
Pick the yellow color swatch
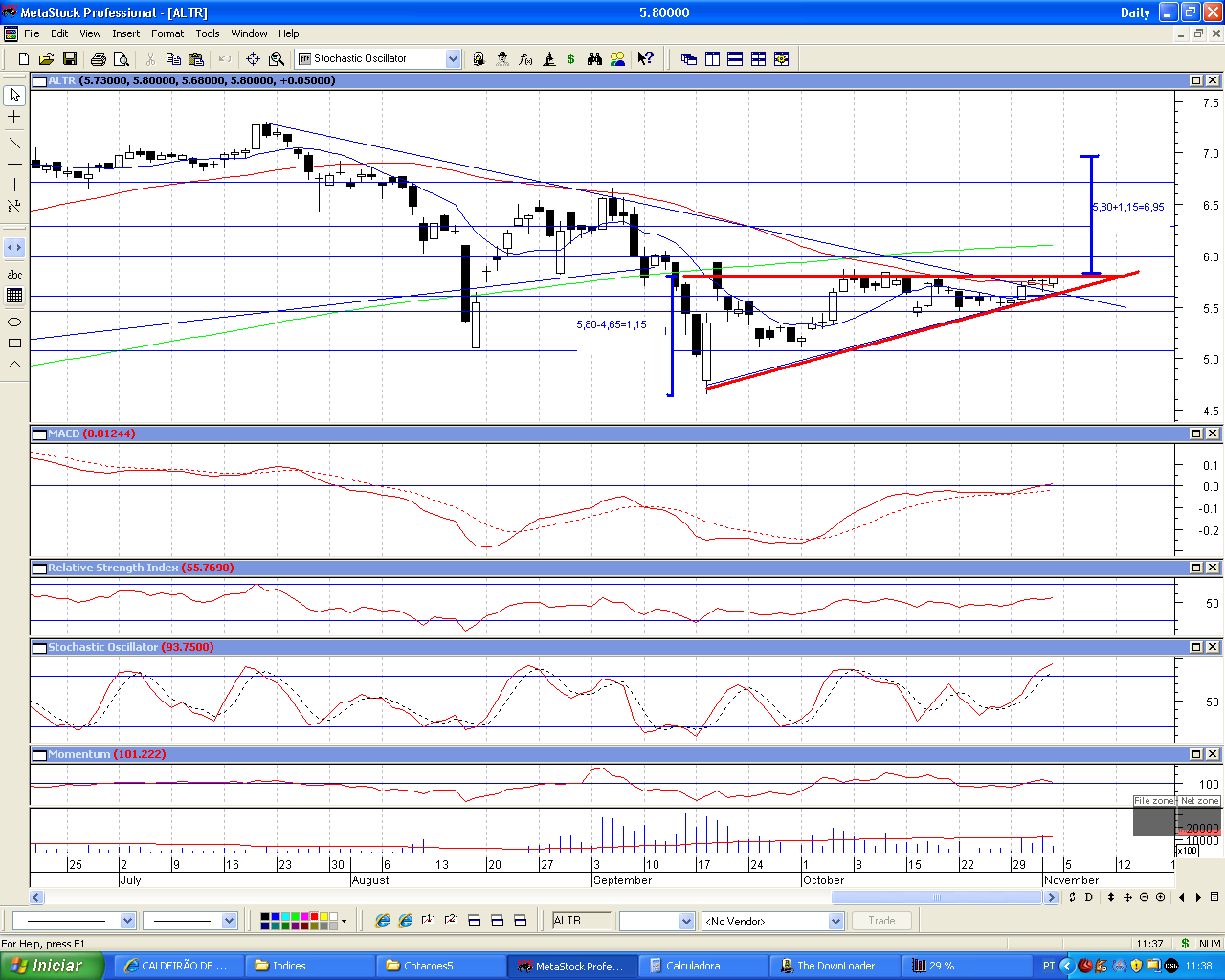click(x=324, y=917)
